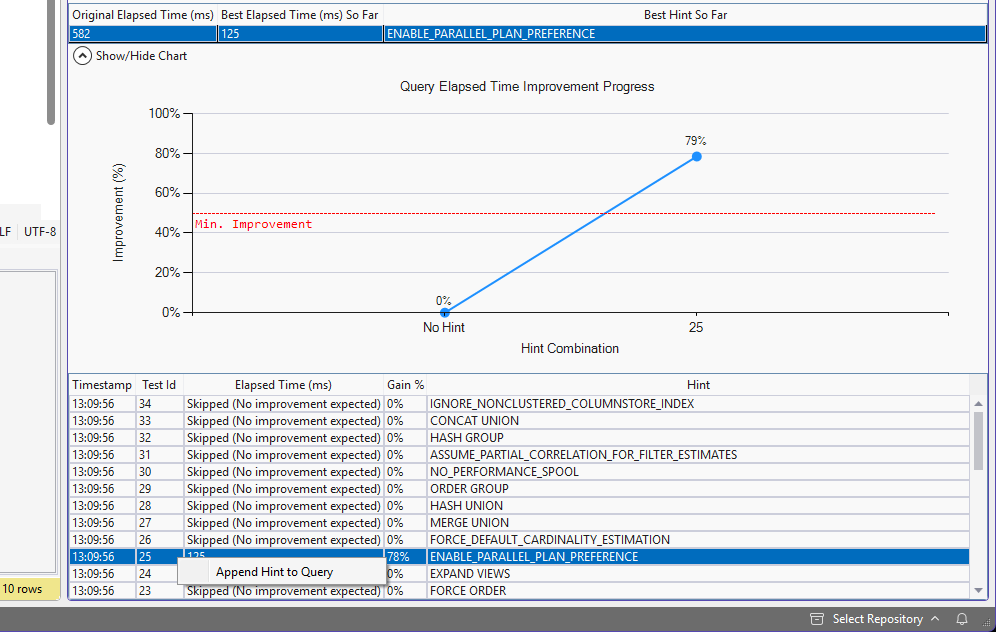Click the UTF-8 encoding indicator

(x=40, y=232)
